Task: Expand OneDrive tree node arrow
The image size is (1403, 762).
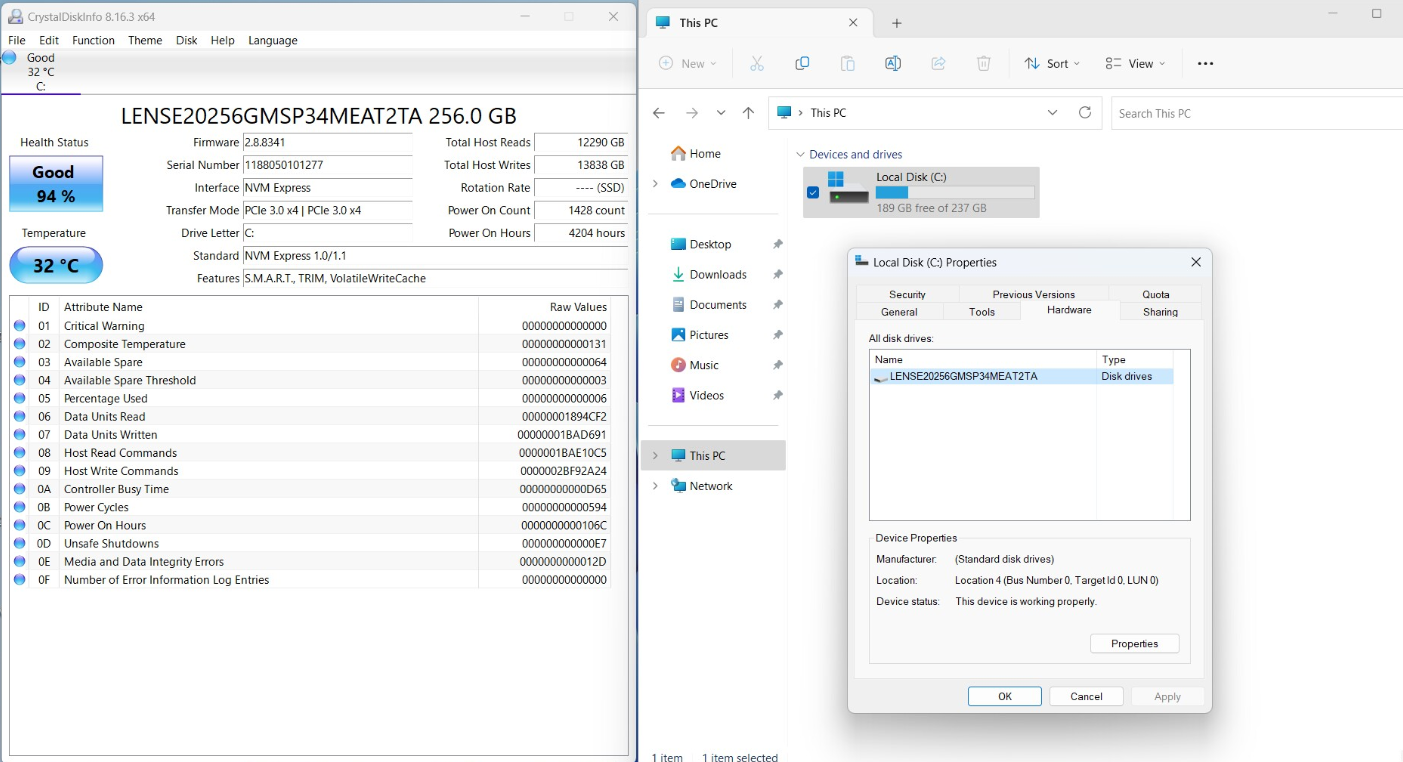Action: [x=655, y=183]
